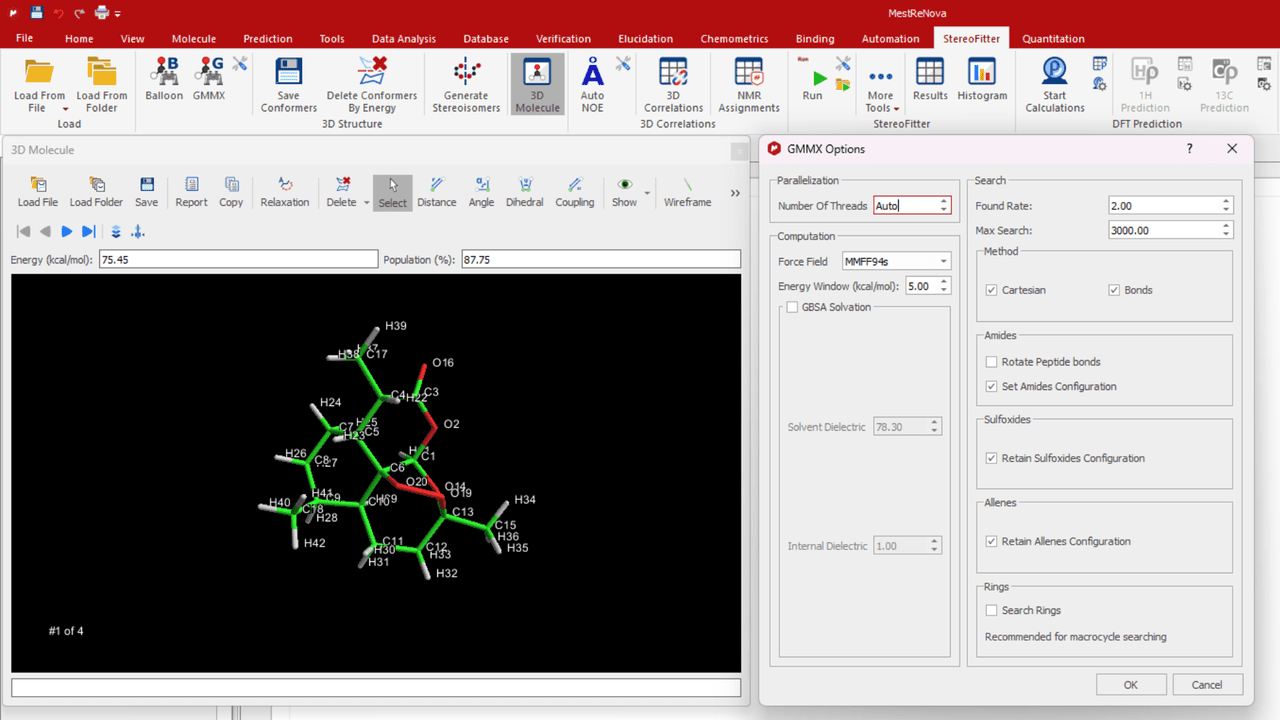Screen dimensions: 1280x720
Task: Select Delete Conformers By Energy
Action: [372, 84]
